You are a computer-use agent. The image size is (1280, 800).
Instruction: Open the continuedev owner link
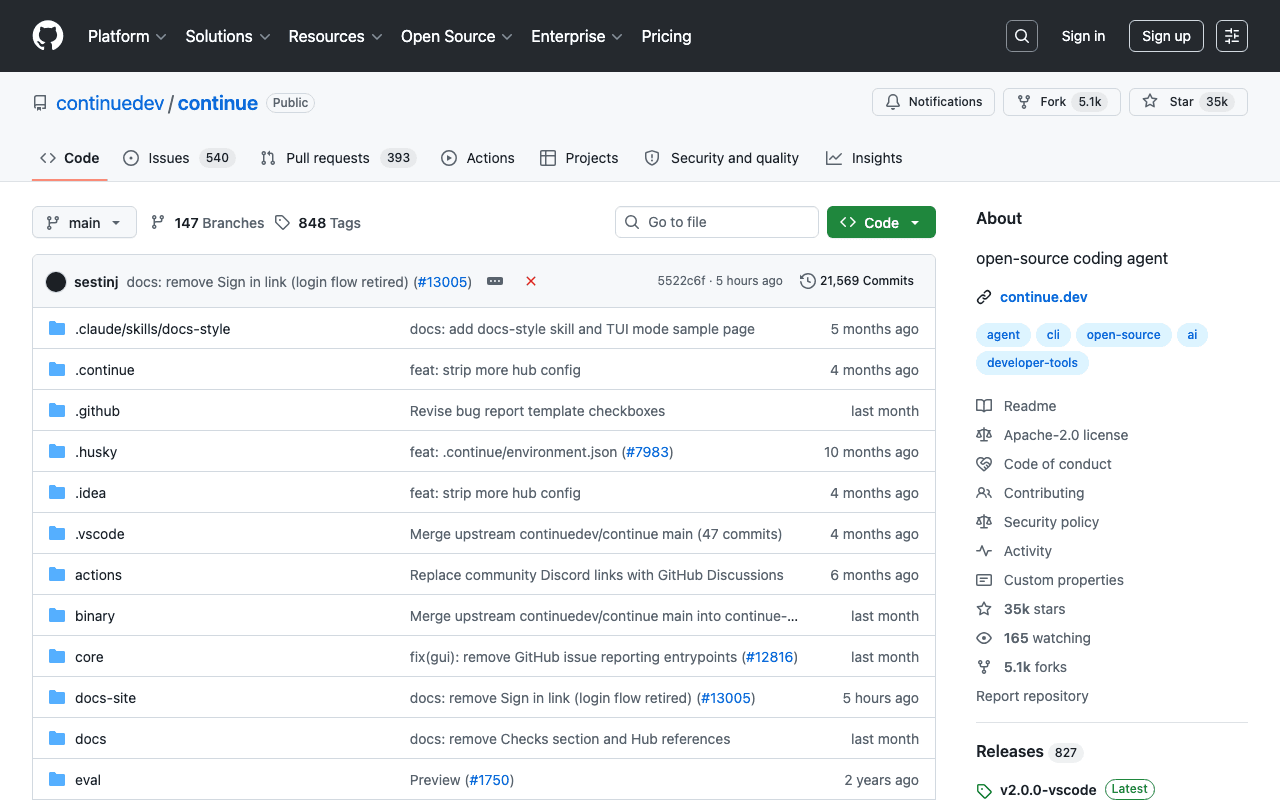pyautogui.click(x=110, y=103)
